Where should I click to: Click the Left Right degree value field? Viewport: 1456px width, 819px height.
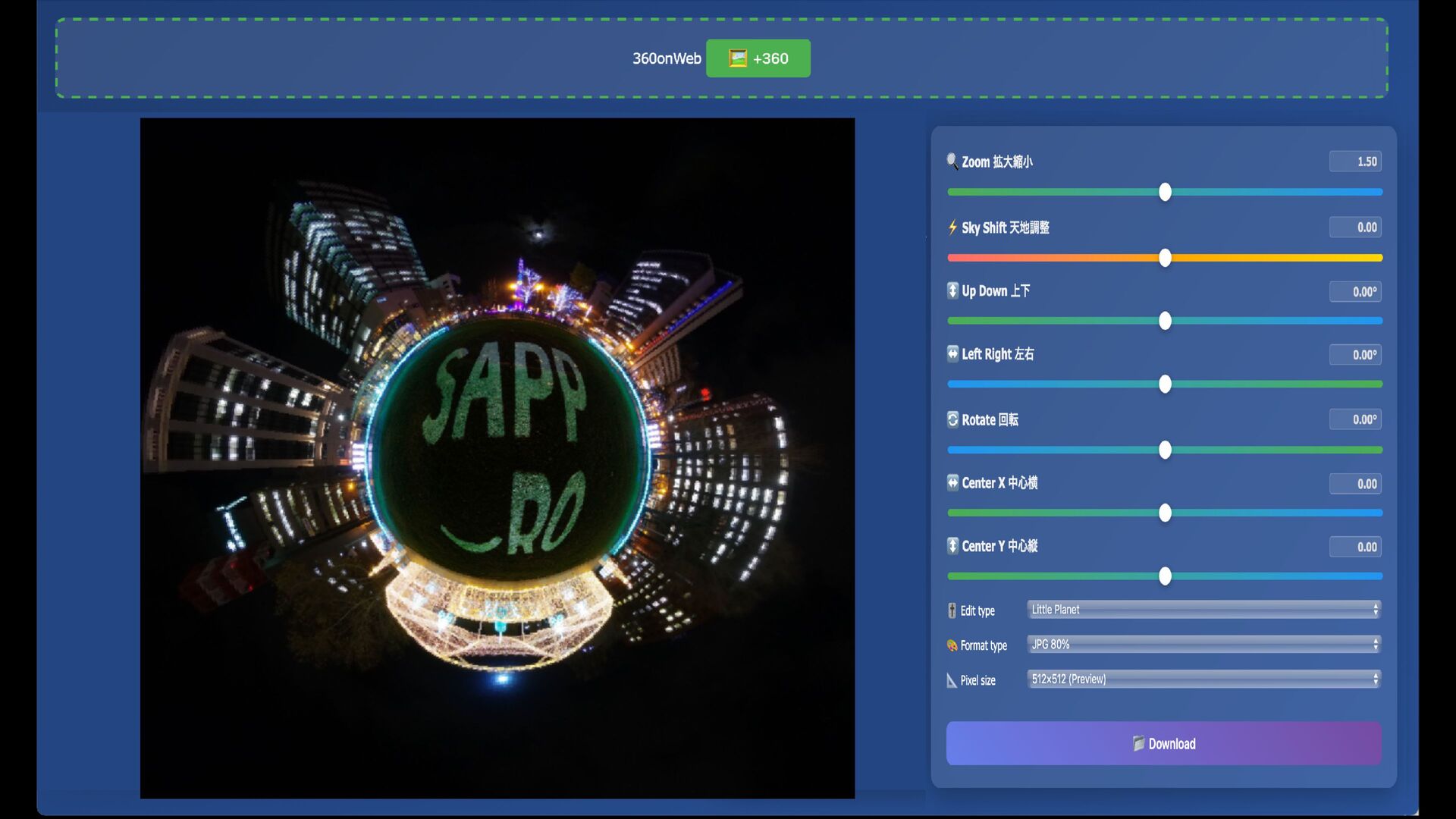tap(1355, 355)
